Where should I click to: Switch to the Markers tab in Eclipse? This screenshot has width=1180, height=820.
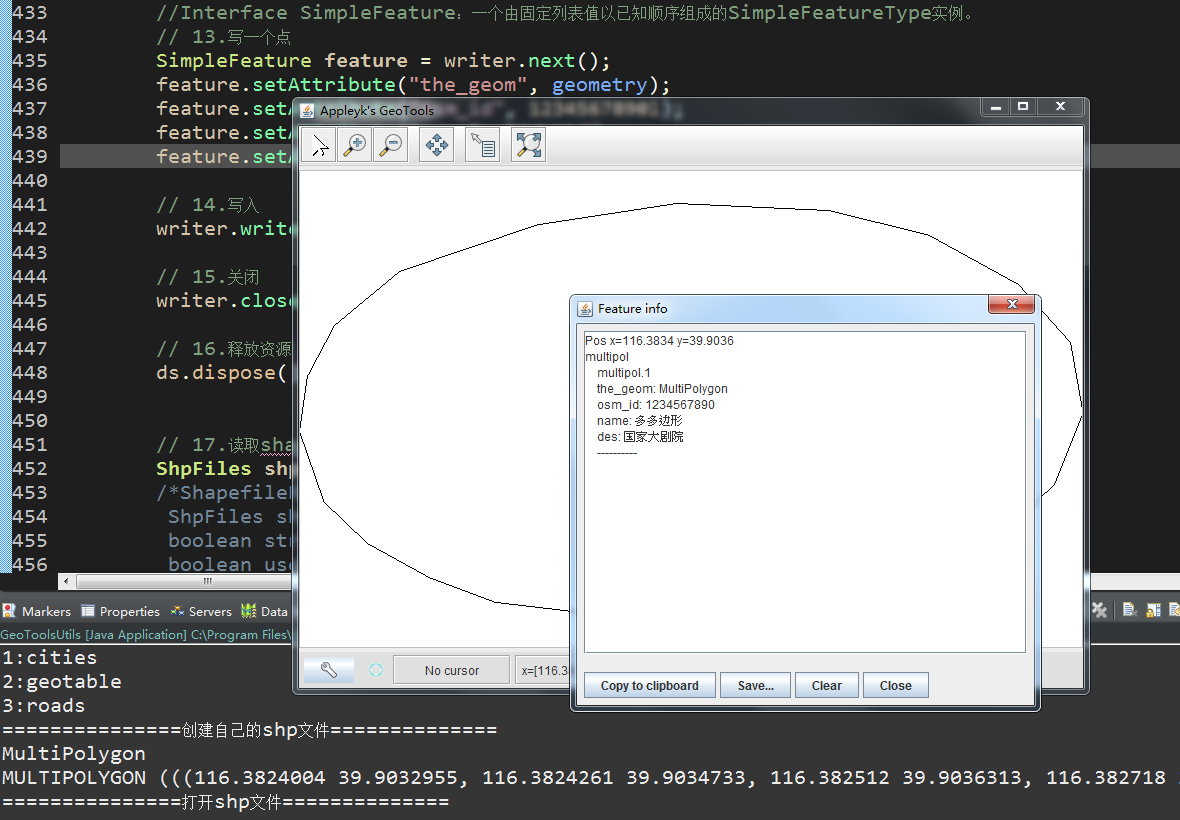(x=37, y=611)
